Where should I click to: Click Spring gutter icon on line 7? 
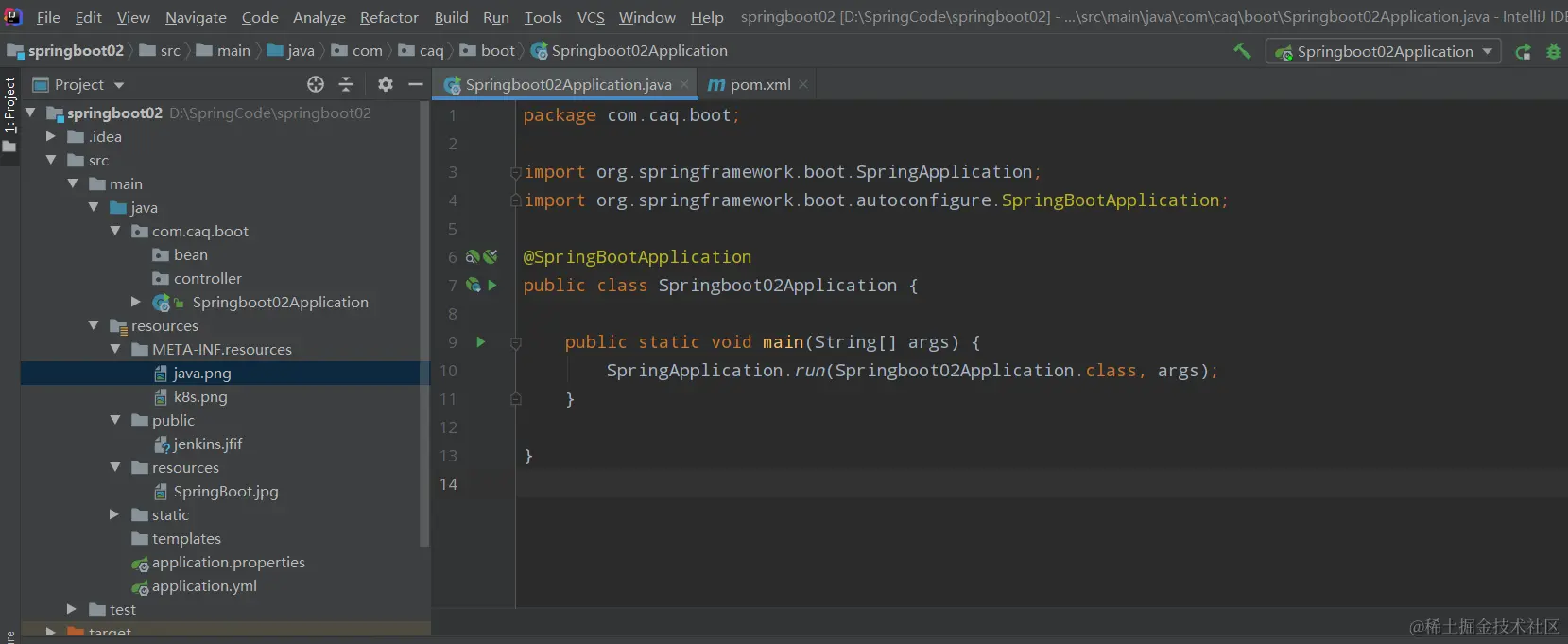pos(473,285)
